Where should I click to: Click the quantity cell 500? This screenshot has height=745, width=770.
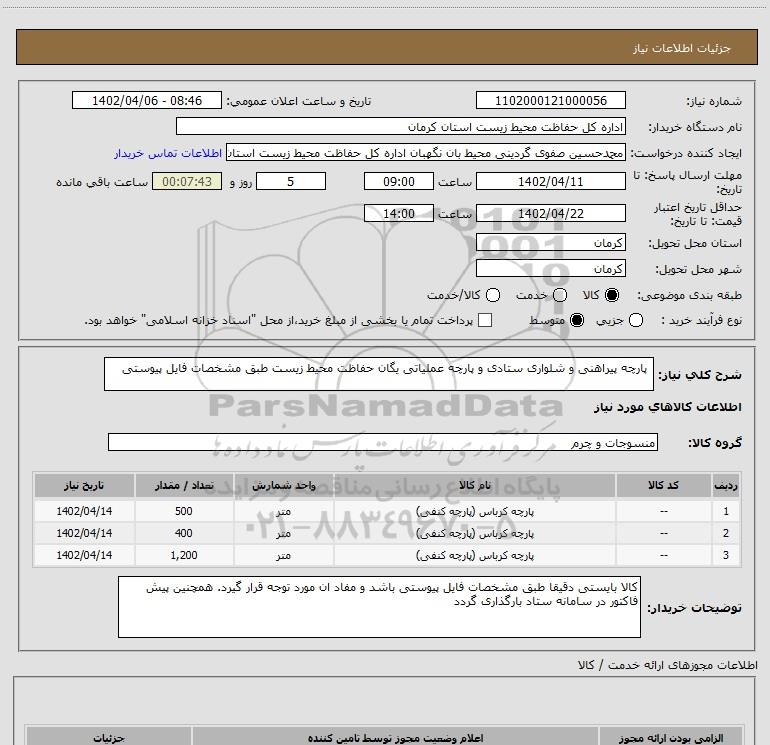[184, 511]
